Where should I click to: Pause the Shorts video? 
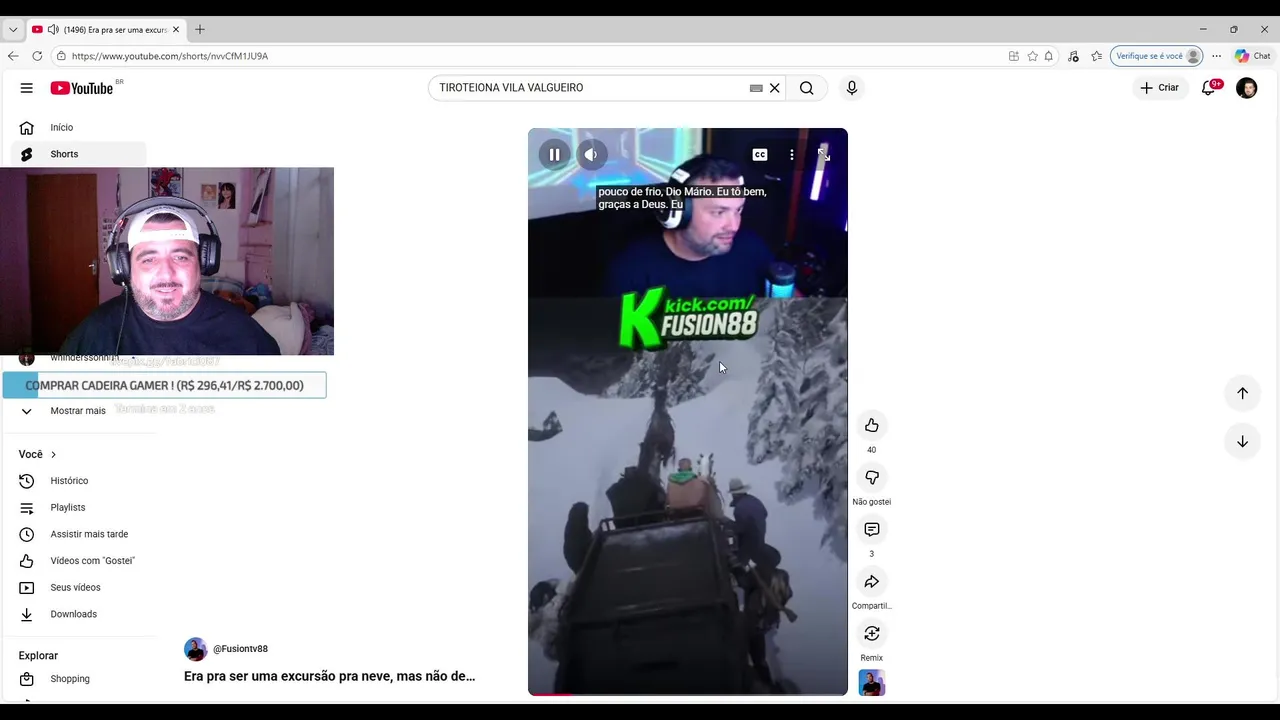pos(554,154)
